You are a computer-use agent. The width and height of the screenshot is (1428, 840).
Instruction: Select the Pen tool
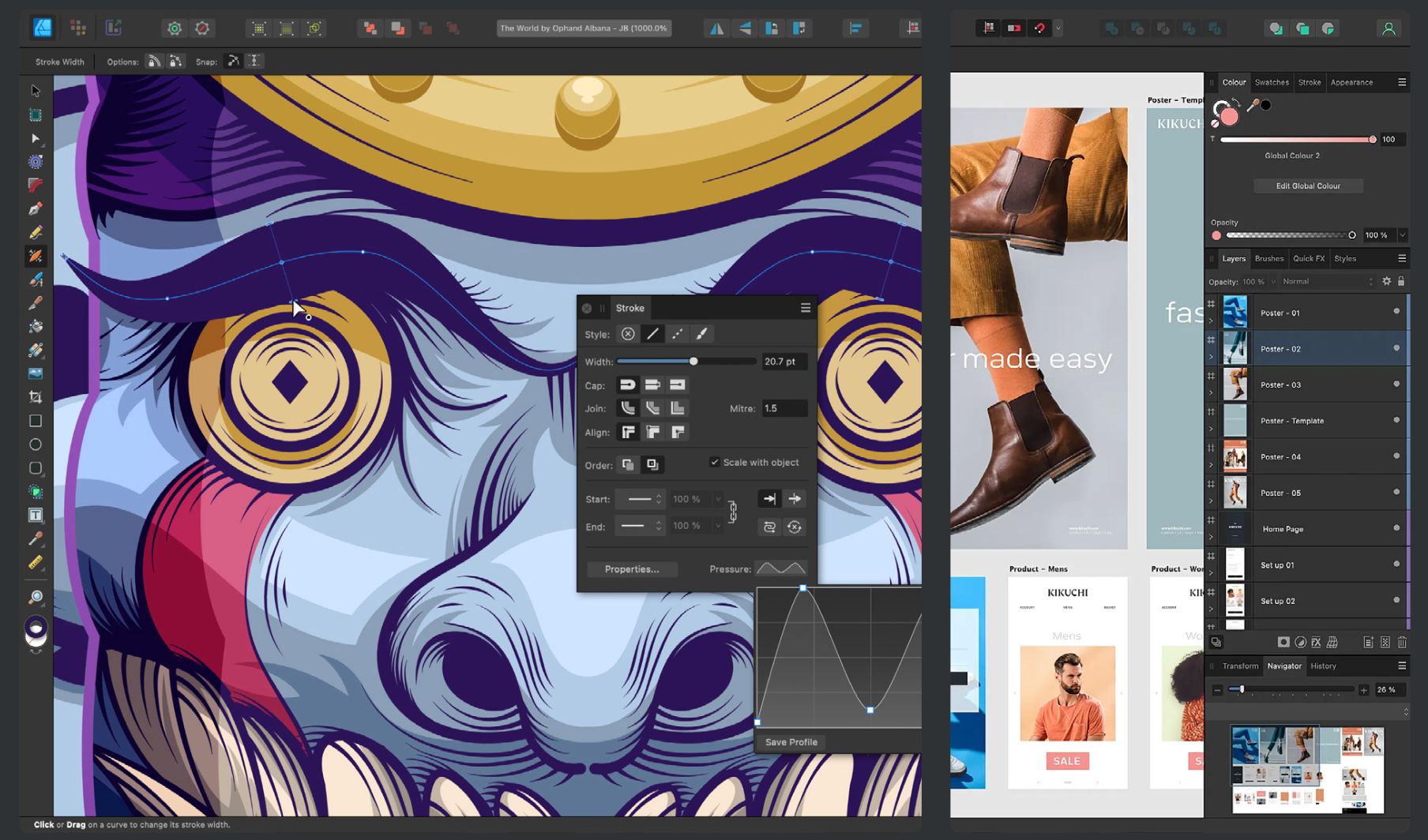click(x=36, y=209)
